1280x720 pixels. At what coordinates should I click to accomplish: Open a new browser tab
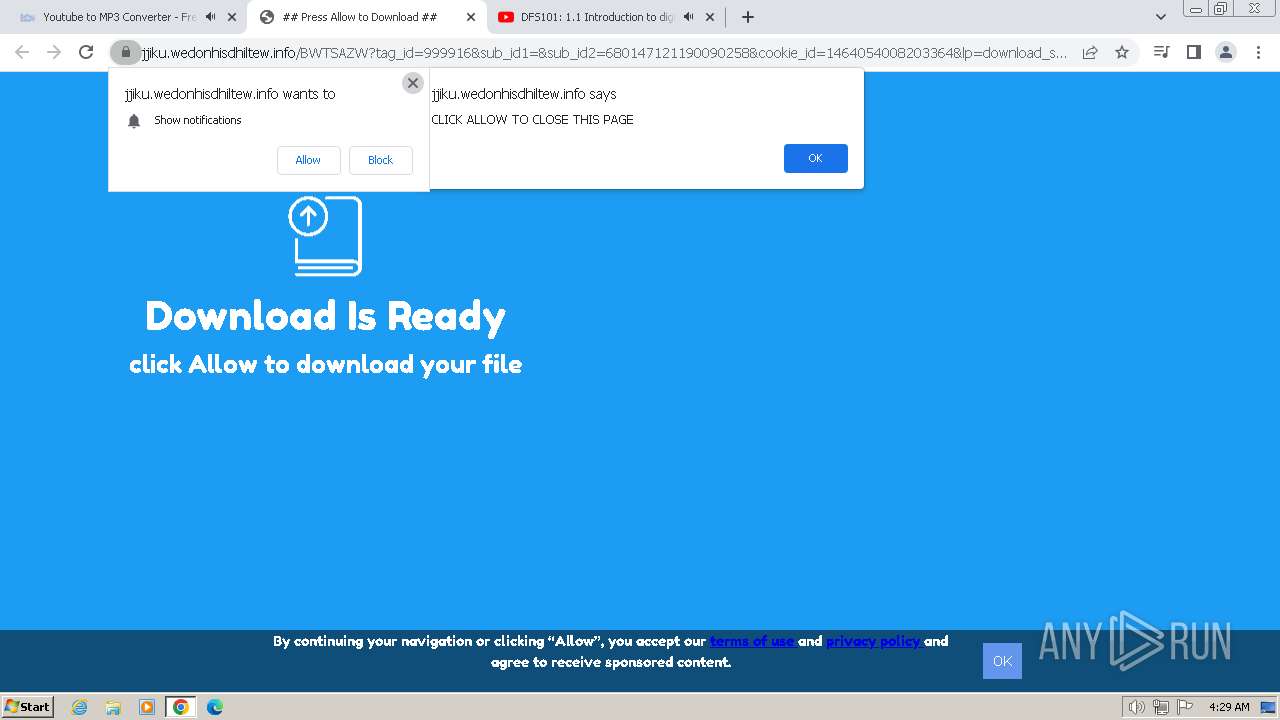coord(748,17)
